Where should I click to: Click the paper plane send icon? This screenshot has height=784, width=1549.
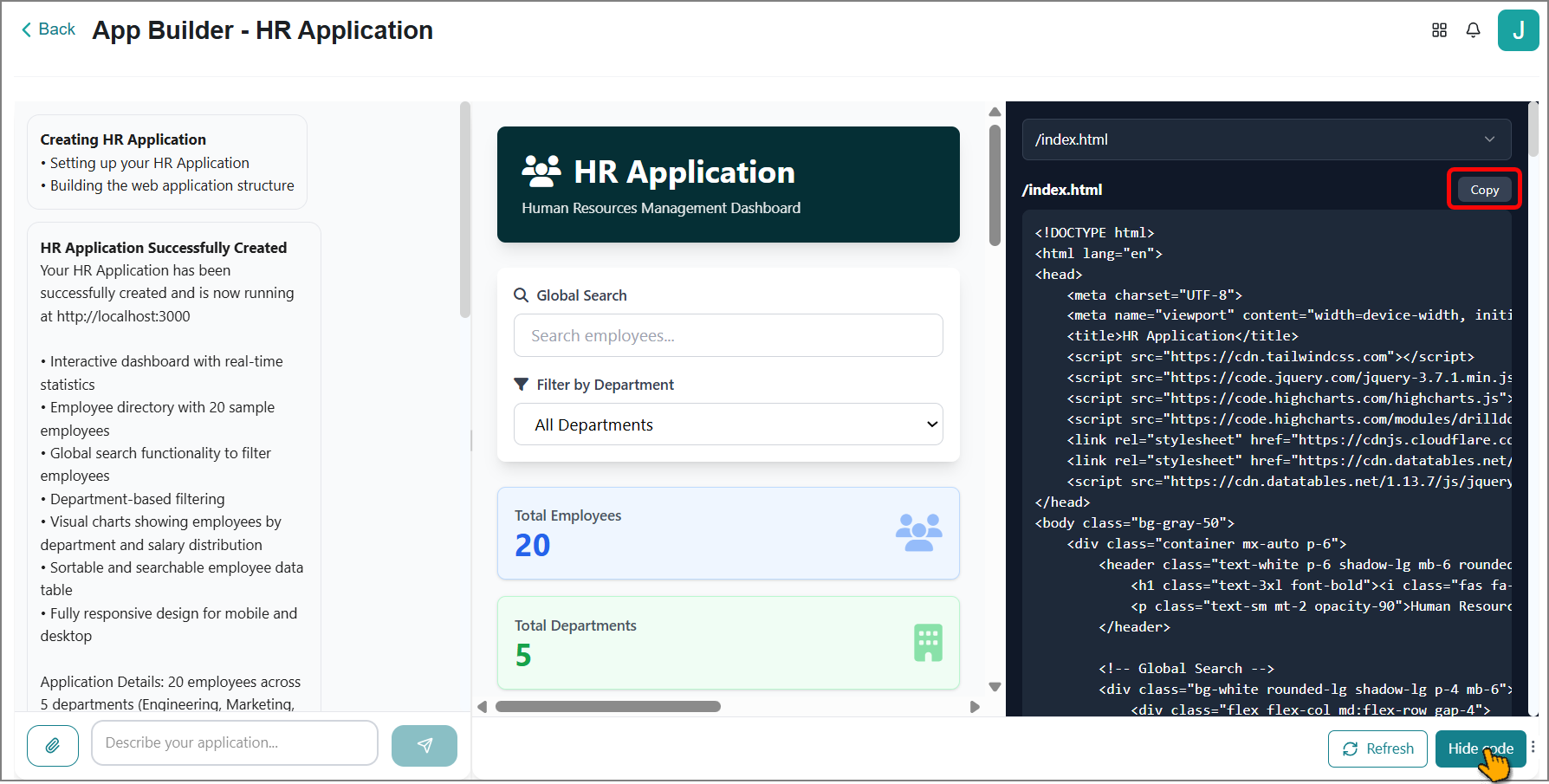coord(425,745)
